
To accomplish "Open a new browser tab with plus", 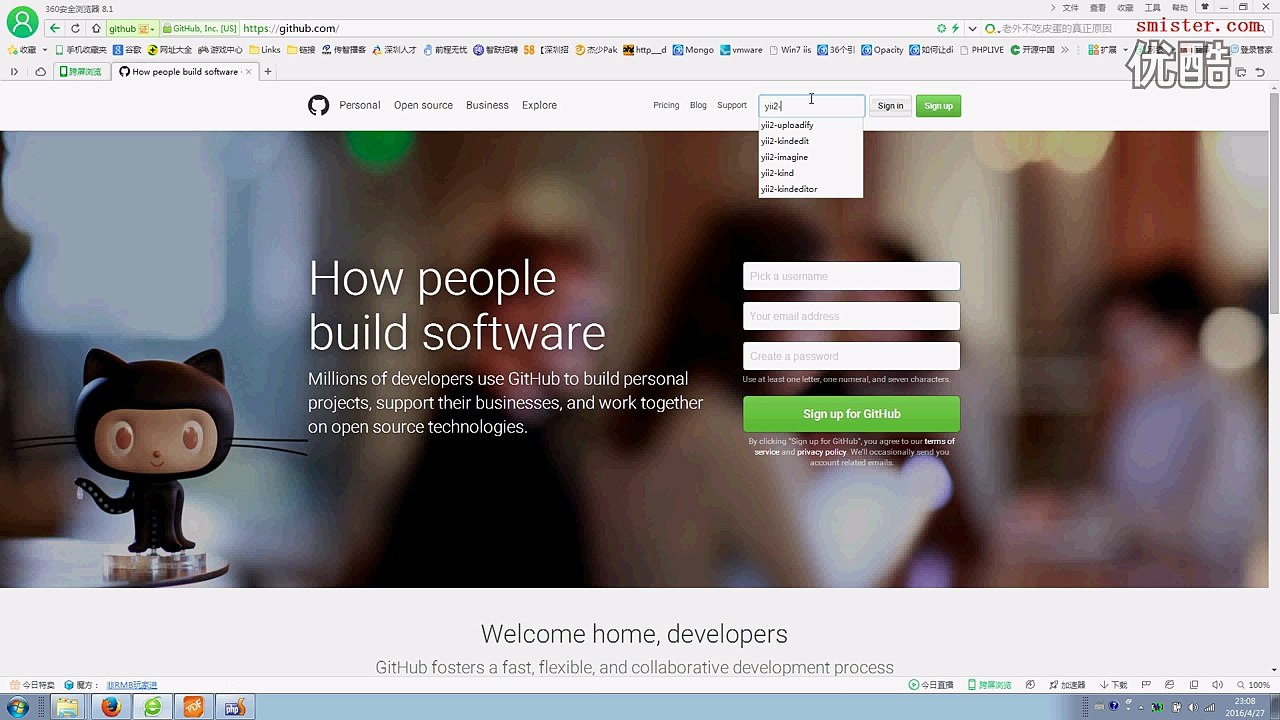I will (268, 72).
